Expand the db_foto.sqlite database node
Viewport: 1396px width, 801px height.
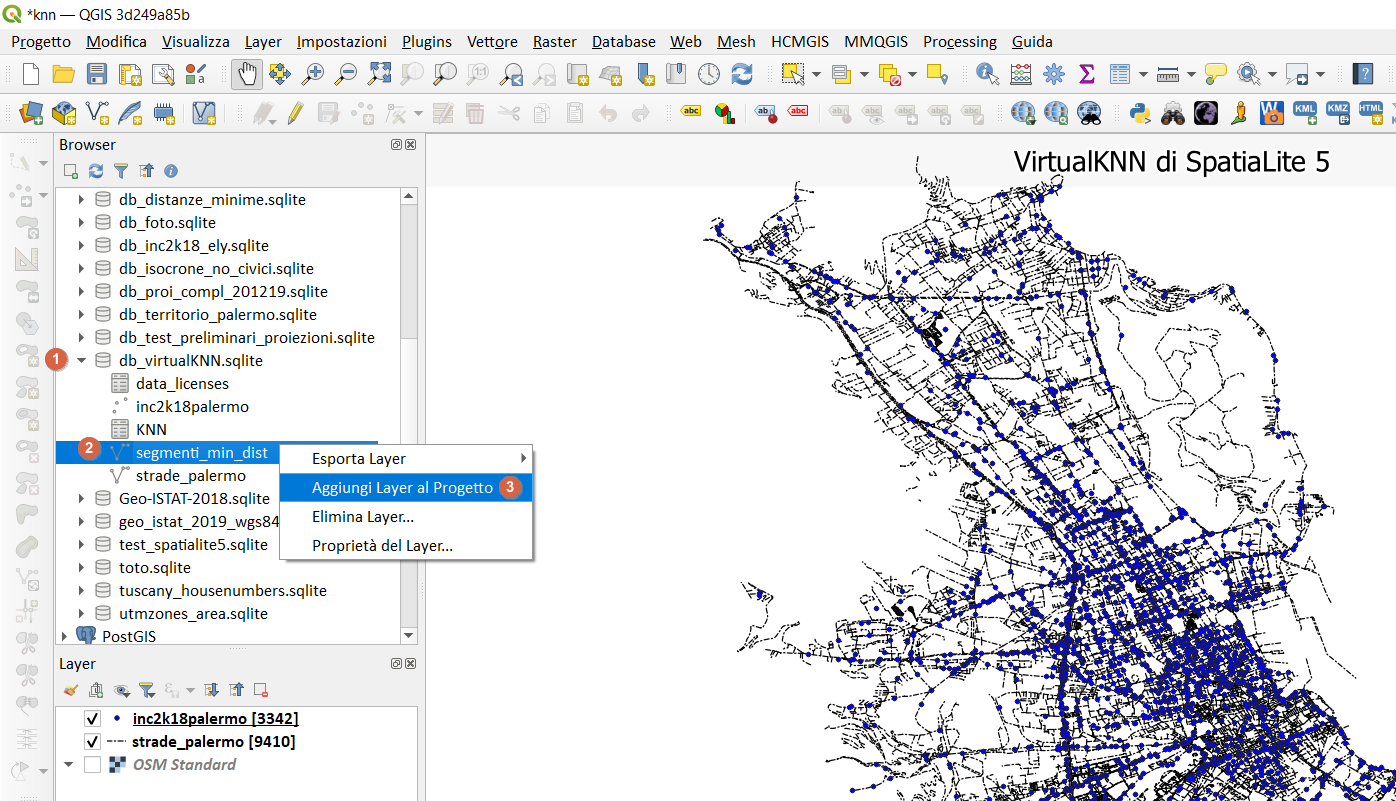(82, 223)
